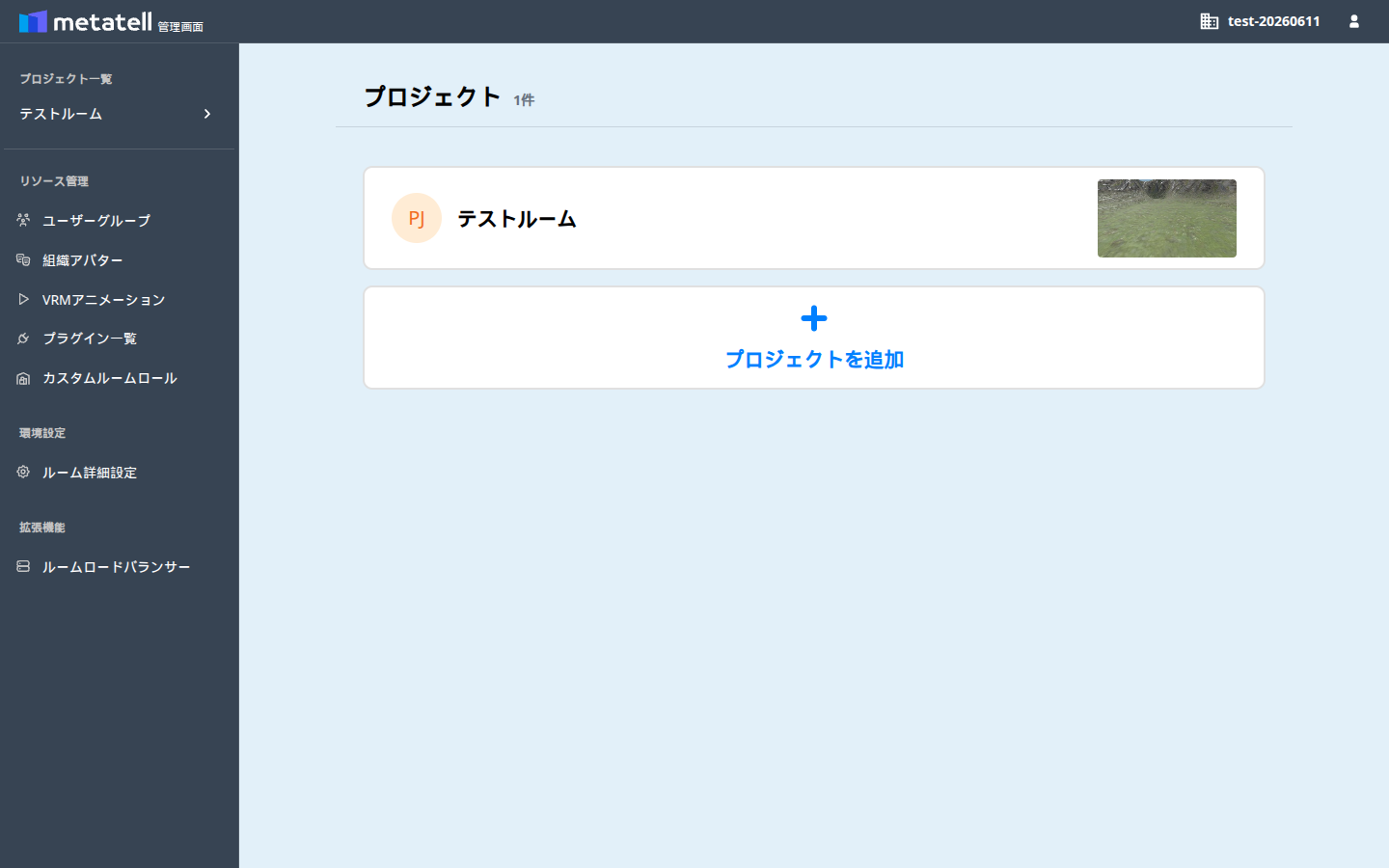Click the orange PJ project badge
This screenshot has width=1389, height=868.
[417, 218]
